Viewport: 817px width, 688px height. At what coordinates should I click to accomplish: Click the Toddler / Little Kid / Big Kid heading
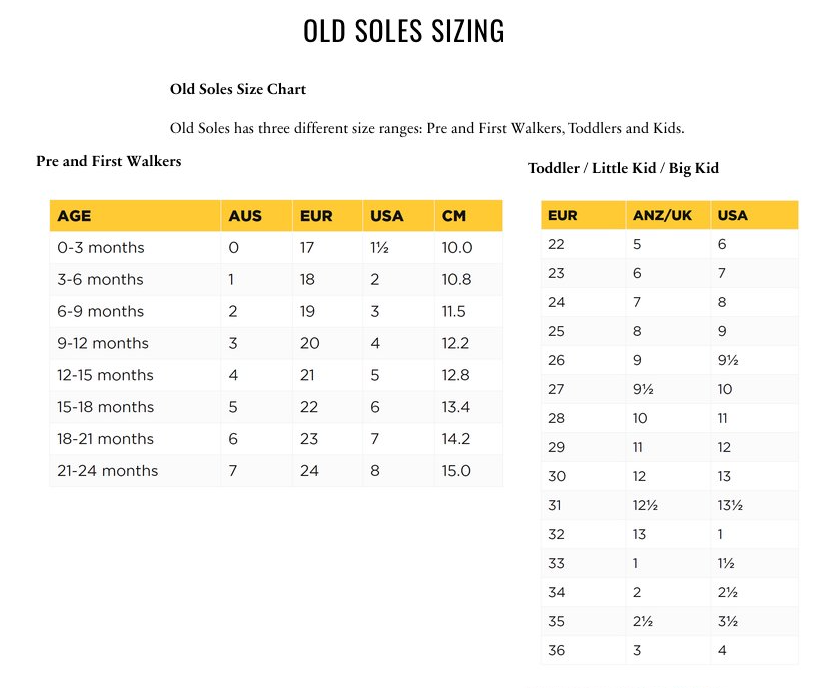click(x=623, y=168)
